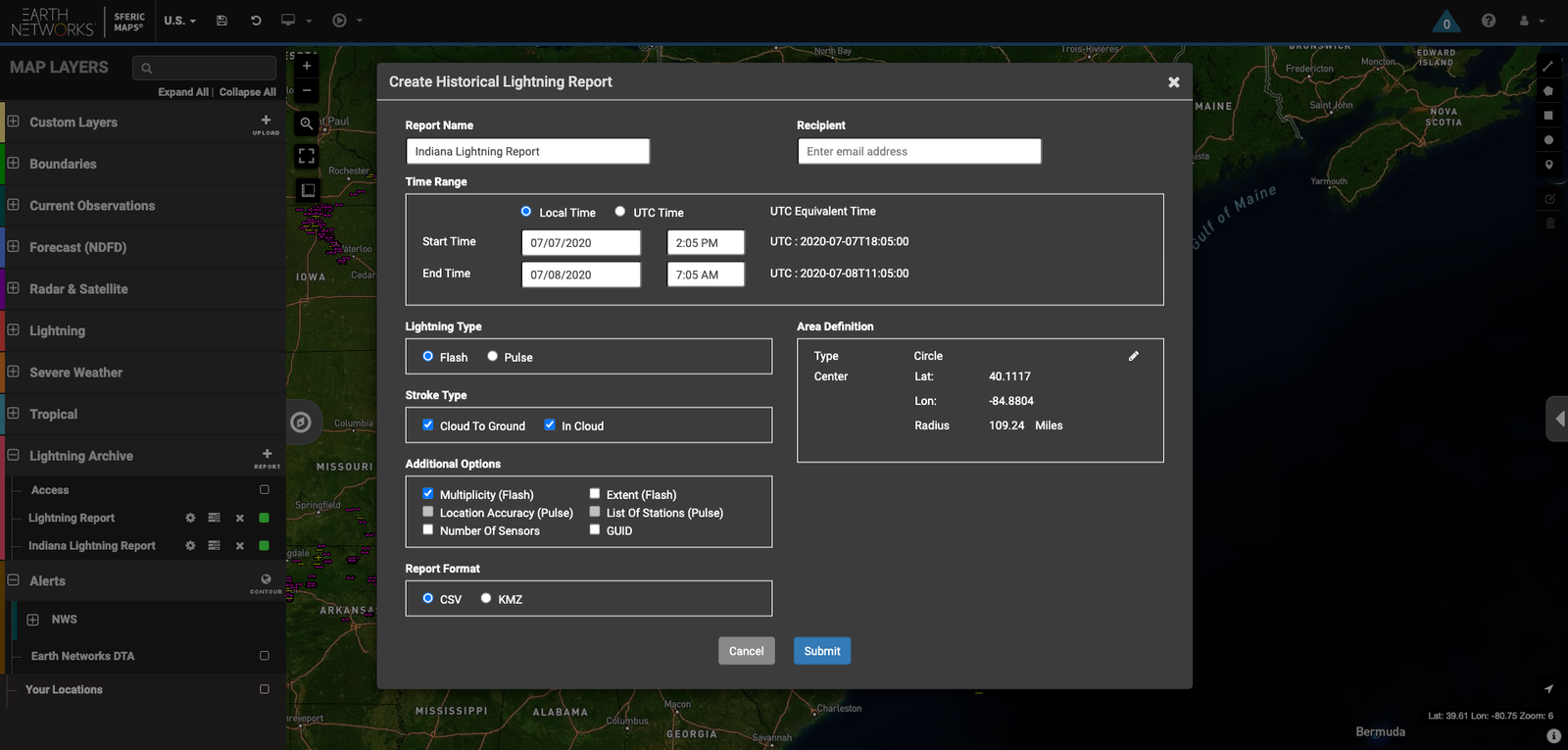This screenshot has width=1568, height=750.
Task: Click Collapse All link
Action: click(248, 92)
